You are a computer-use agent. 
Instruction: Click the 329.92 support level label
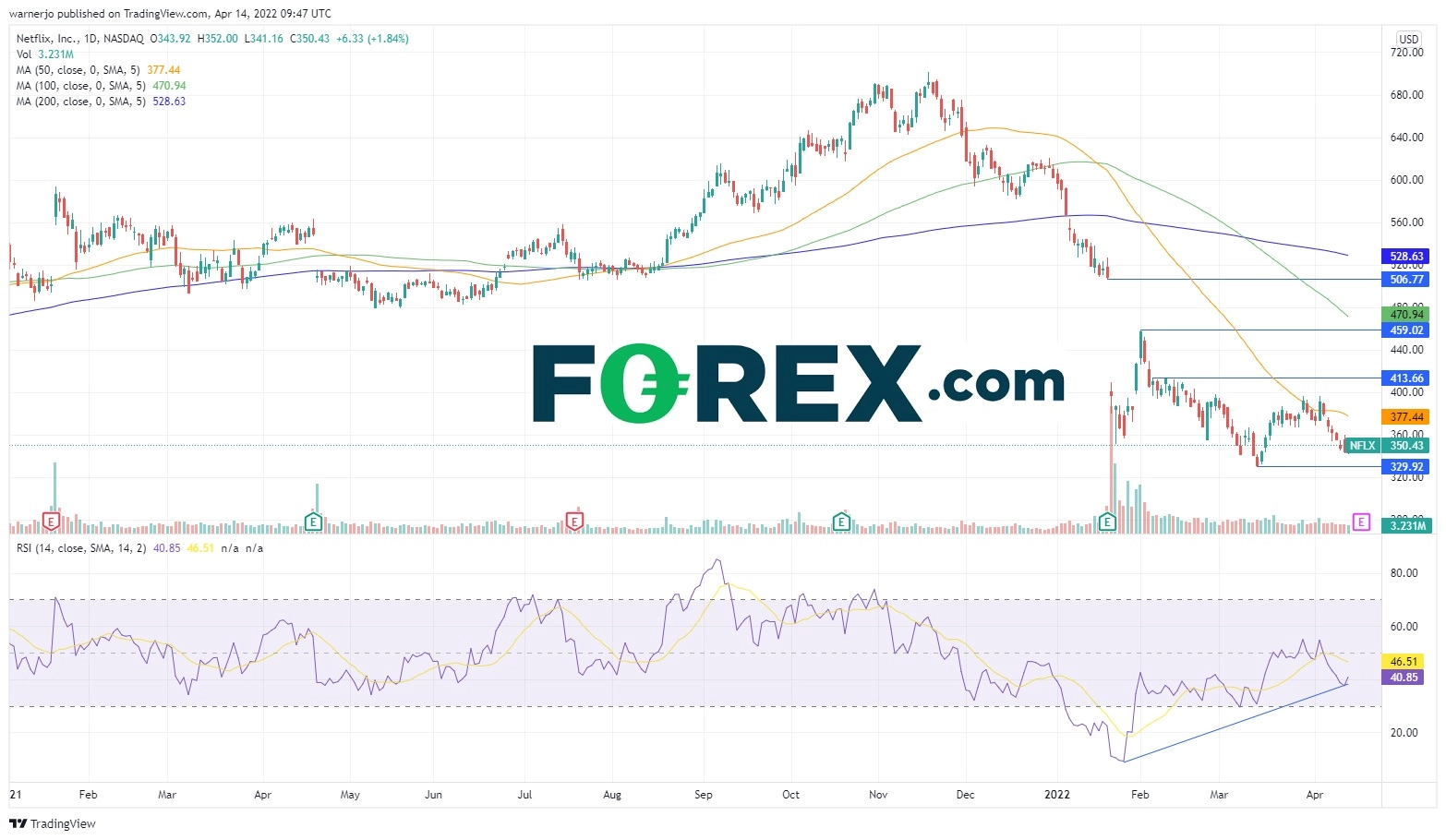1406,467
